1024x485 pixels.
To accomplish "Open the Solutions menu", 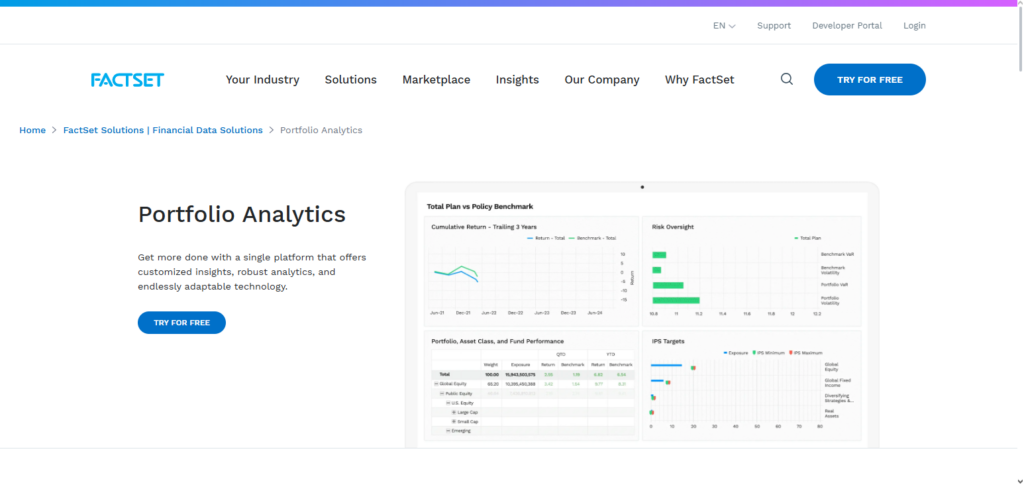I will tap(351, 80).
